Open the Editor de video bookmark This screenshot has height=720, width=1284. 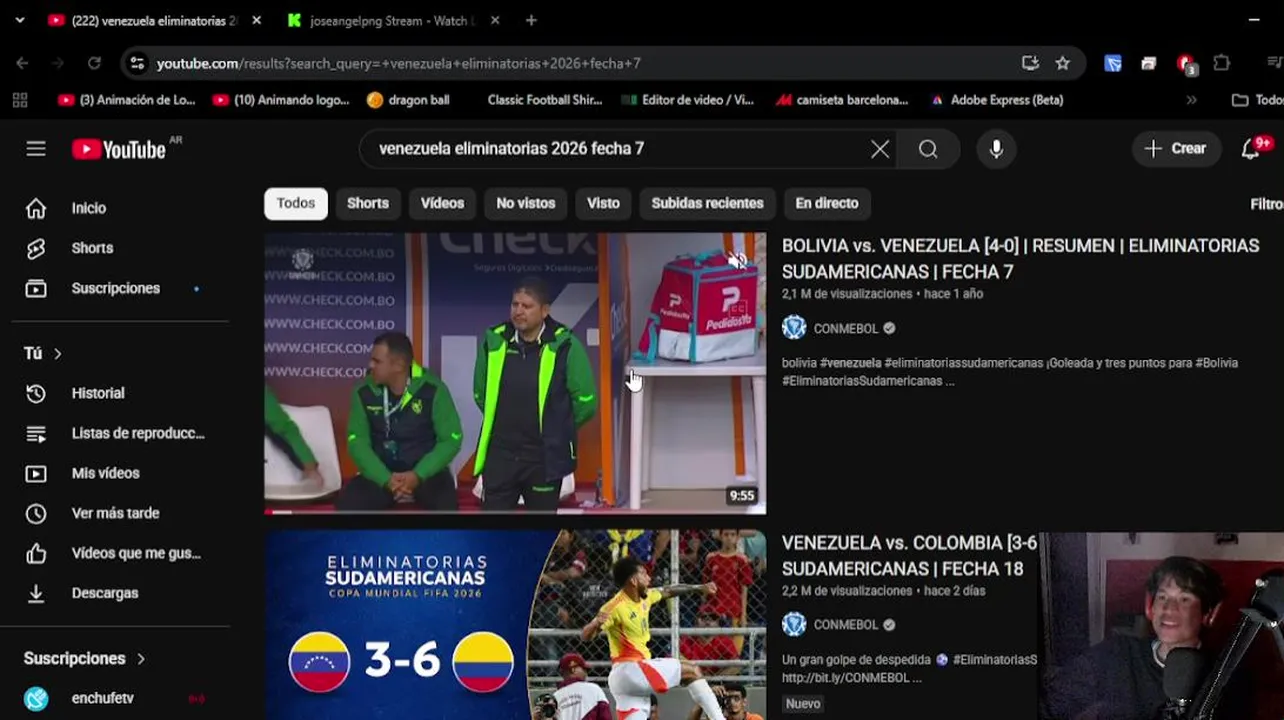click(x=688, y=100)
